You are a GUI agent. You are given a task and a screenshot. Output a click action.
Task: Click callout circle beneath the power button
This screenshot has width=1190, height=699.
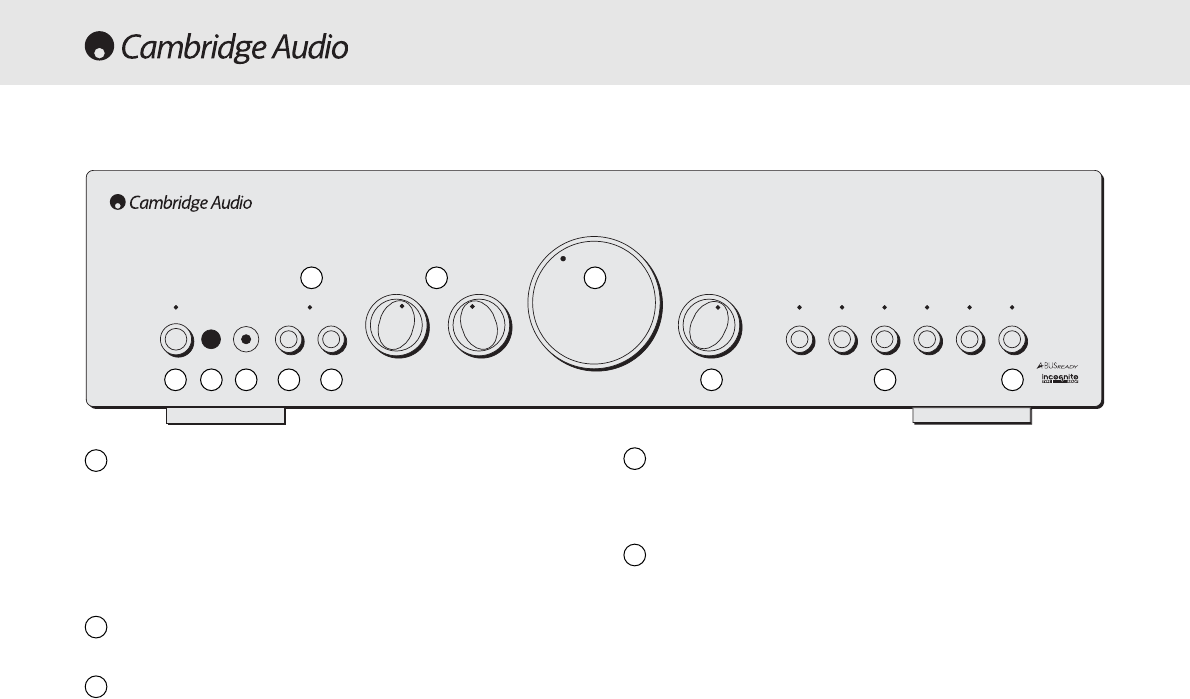175,379
